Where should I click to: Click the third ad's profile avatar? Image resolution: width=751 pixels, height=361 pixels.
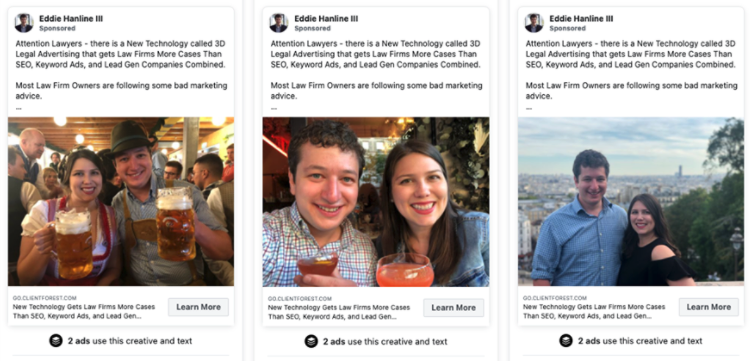click(x=534, y=23)
